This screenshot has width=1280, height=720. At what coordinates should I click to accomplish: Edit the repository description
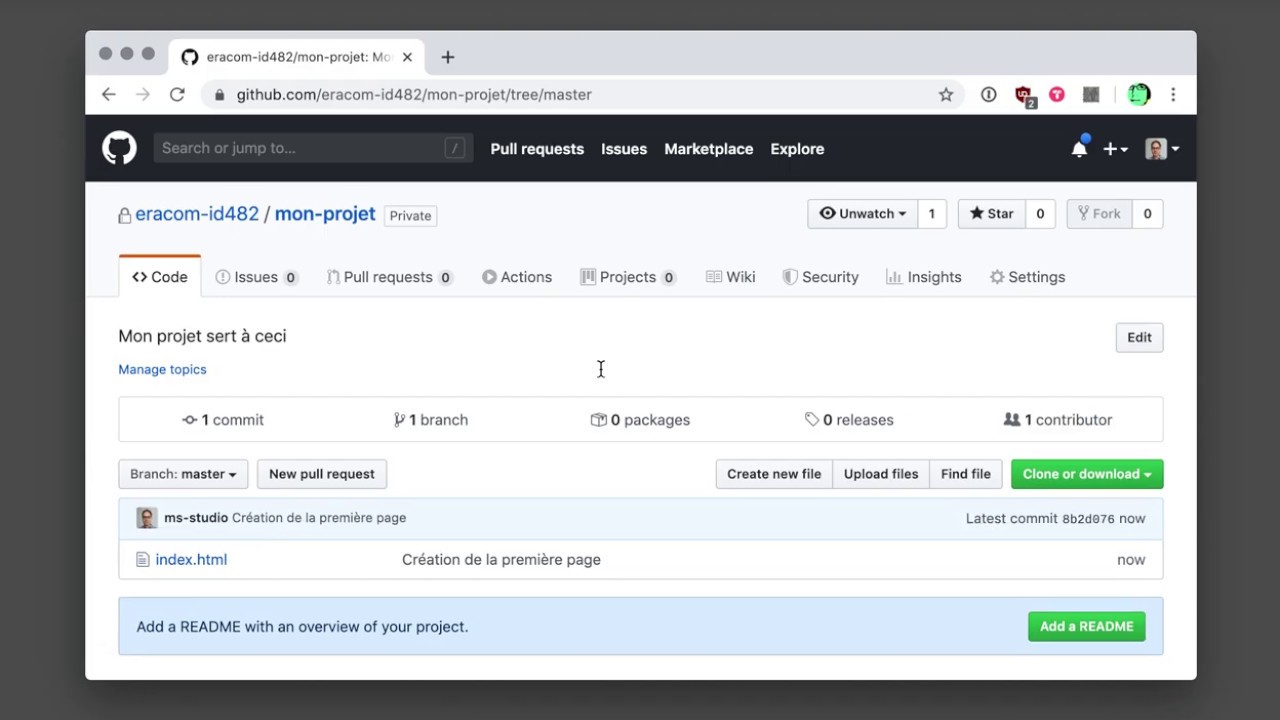1139,337
